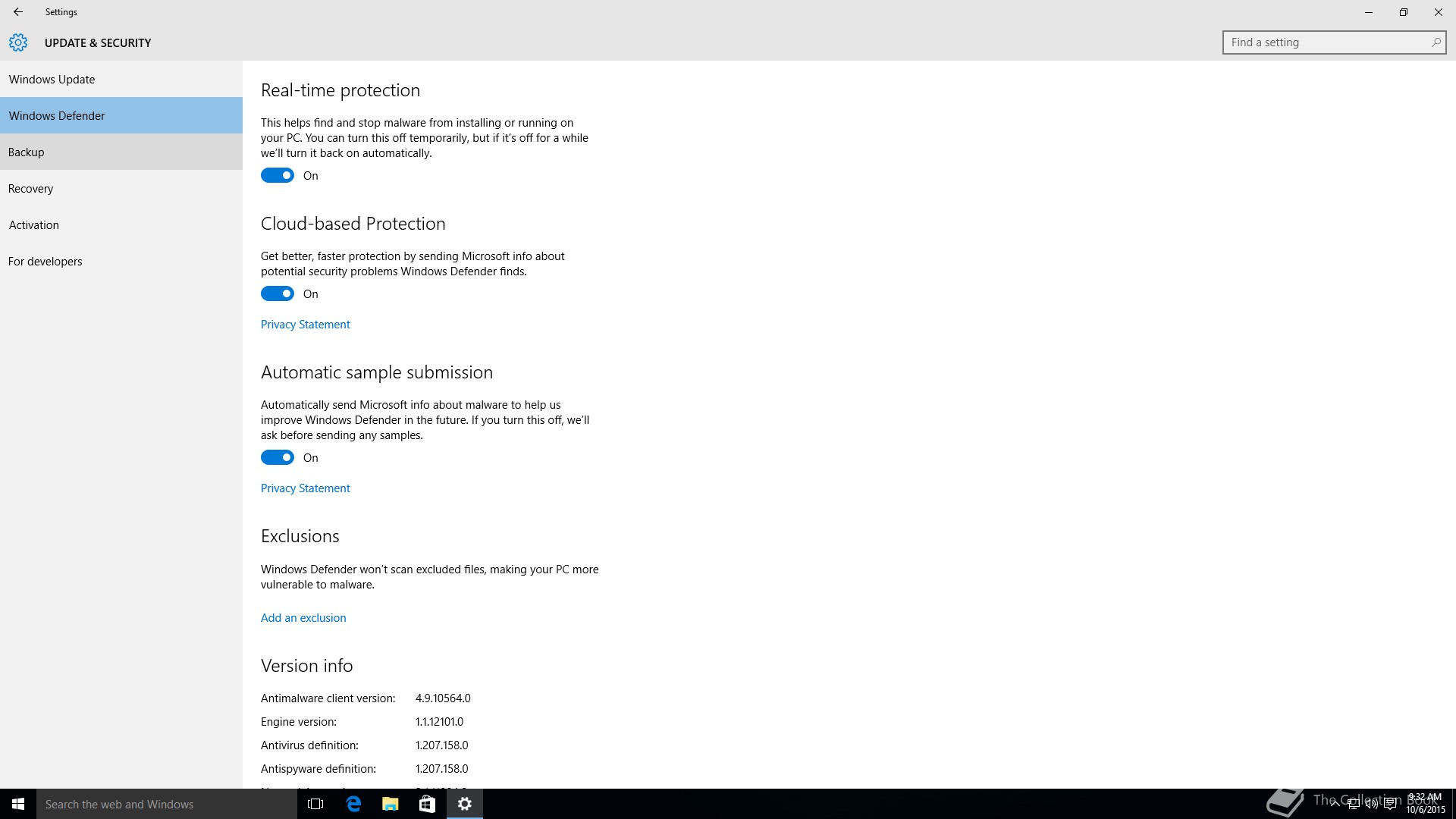
Task: Click the Antispyware definition value 1.207.158.0
Action: [441, 769]
